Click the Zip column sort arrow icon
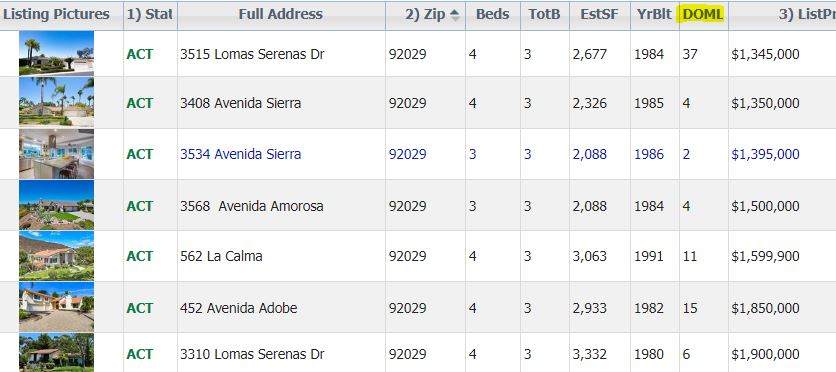 [x=454, y=15]
